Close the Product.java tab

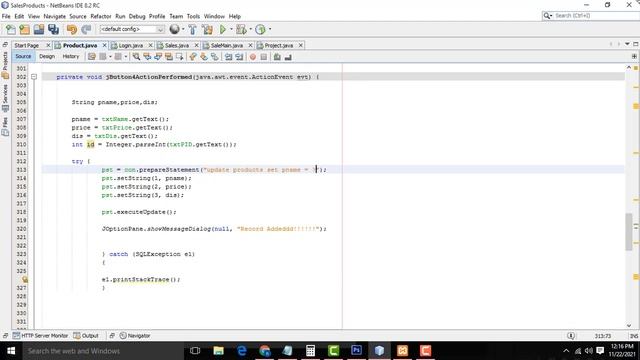(104, 45)
